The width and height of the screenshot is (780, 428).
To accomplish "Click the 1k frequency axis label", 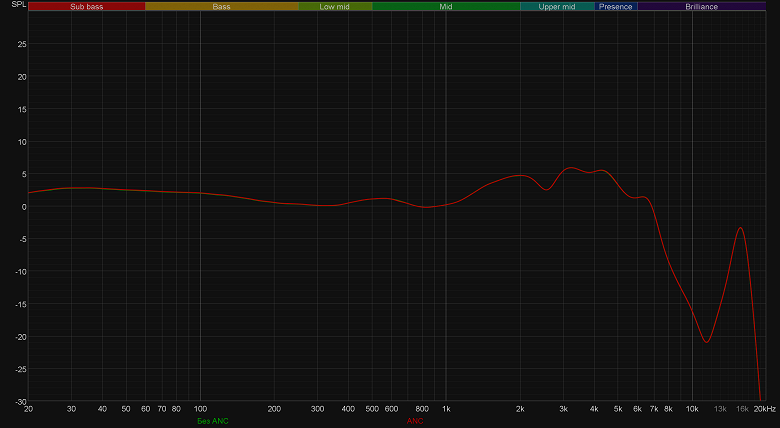I will click(x=446, y=409).
